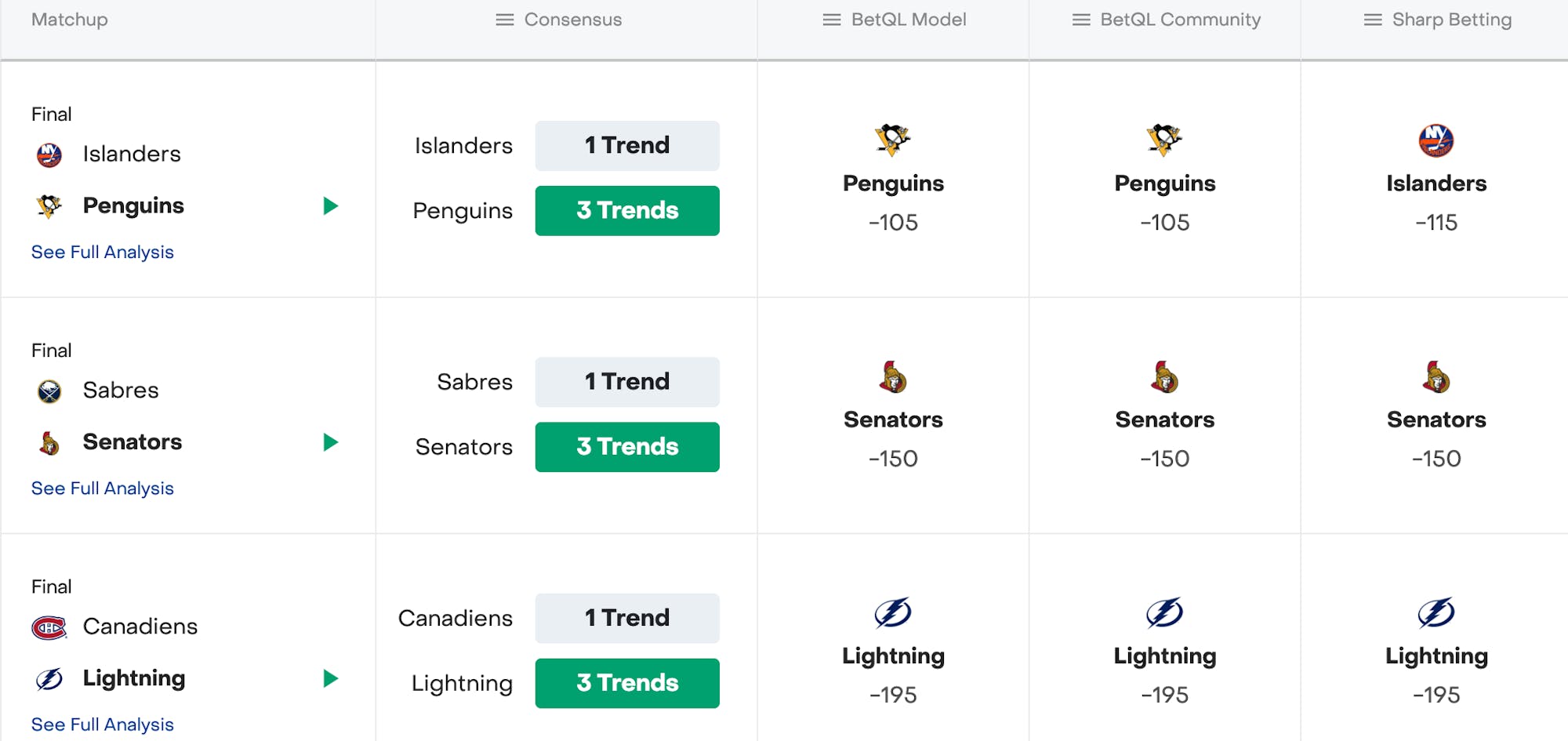Click the Penguins logo under BetQL Model
The image size is (1568, 741).
pos(893,140)
